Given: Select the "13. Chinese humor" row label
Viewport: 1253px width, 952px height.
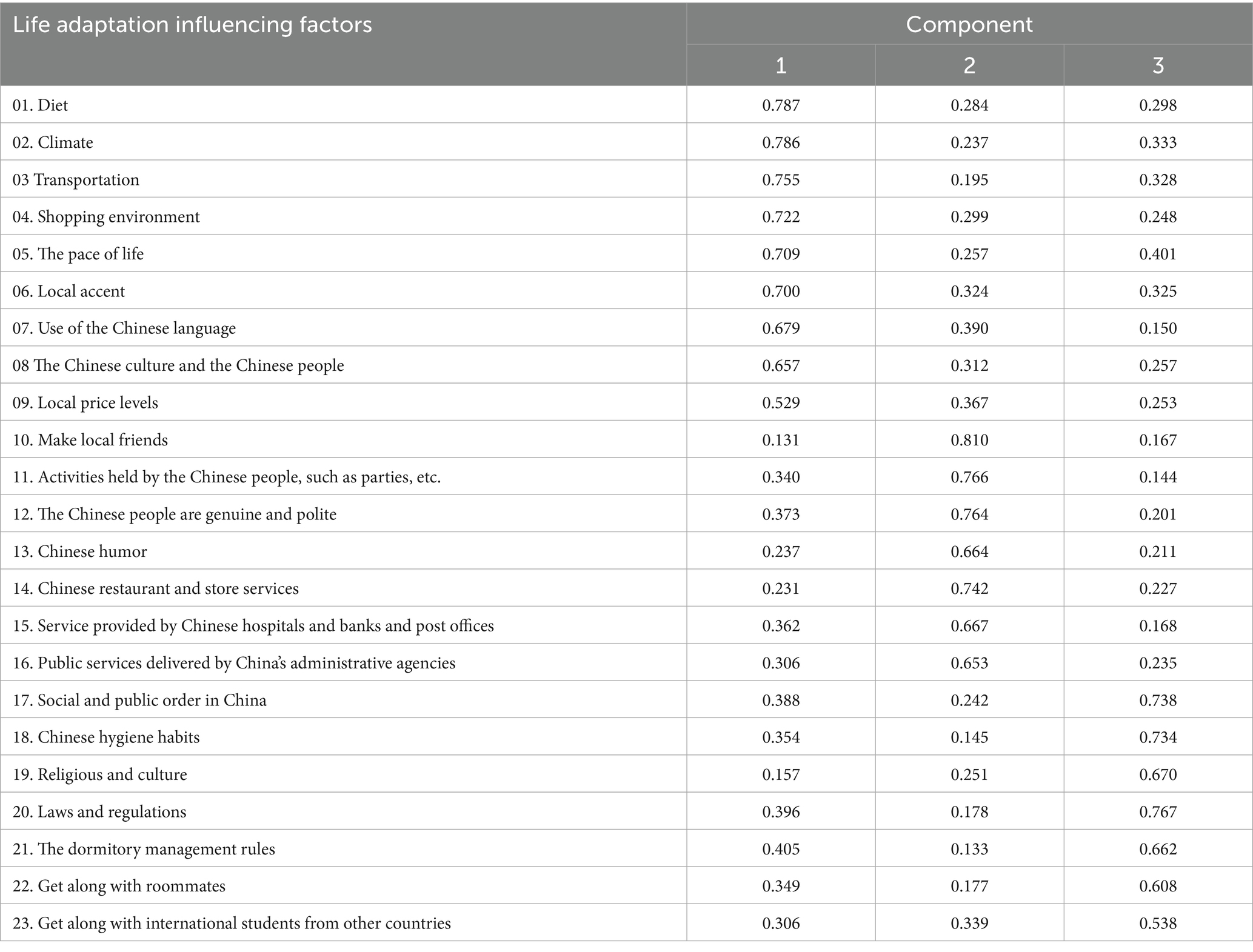Looking at the screenshot, I should pos(79,551).
